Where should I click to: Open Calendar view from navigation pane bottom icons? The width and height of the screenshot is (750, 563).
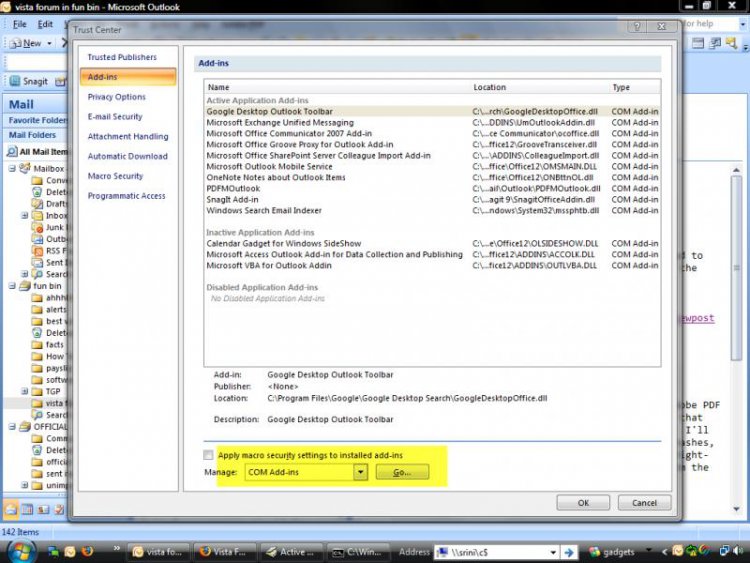27,509
